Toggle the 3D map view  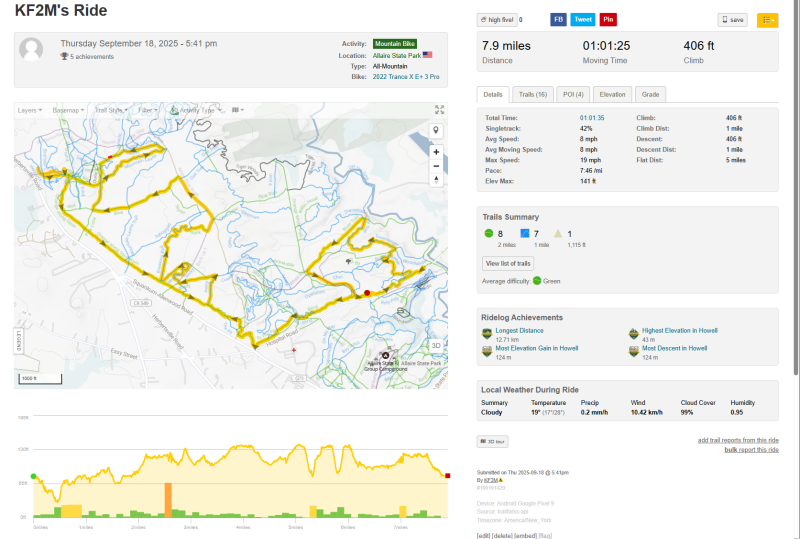436,345
